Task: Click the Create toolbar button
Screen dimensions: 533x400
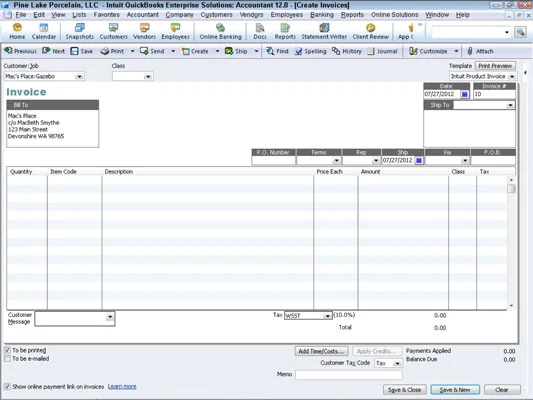Action: (x=195, y=51)
